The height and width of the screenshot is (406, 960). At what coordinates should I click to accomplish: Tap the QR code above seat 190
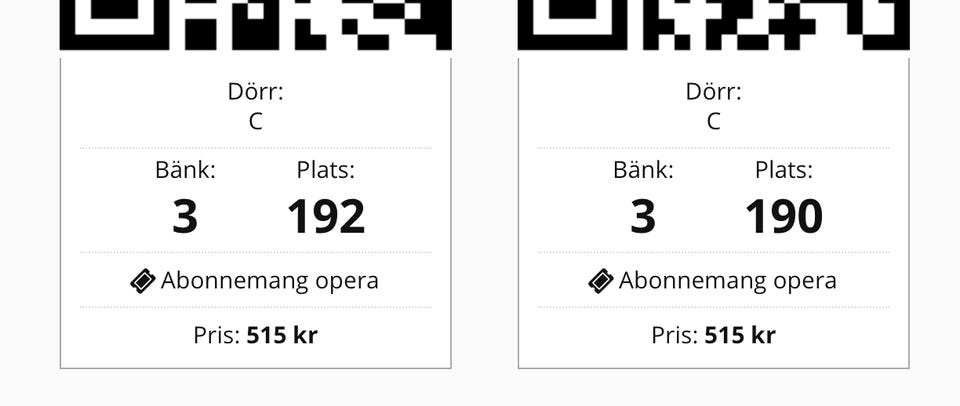(713, 24)
